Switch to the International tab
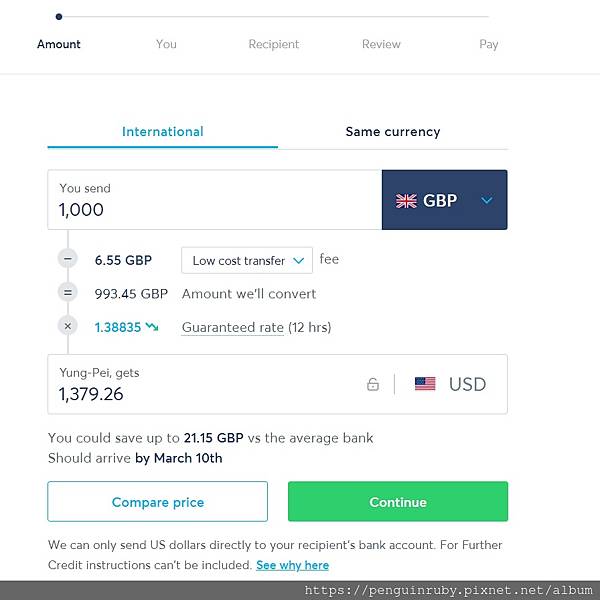This screenshot has height=600, width=600. pos(162,132)
